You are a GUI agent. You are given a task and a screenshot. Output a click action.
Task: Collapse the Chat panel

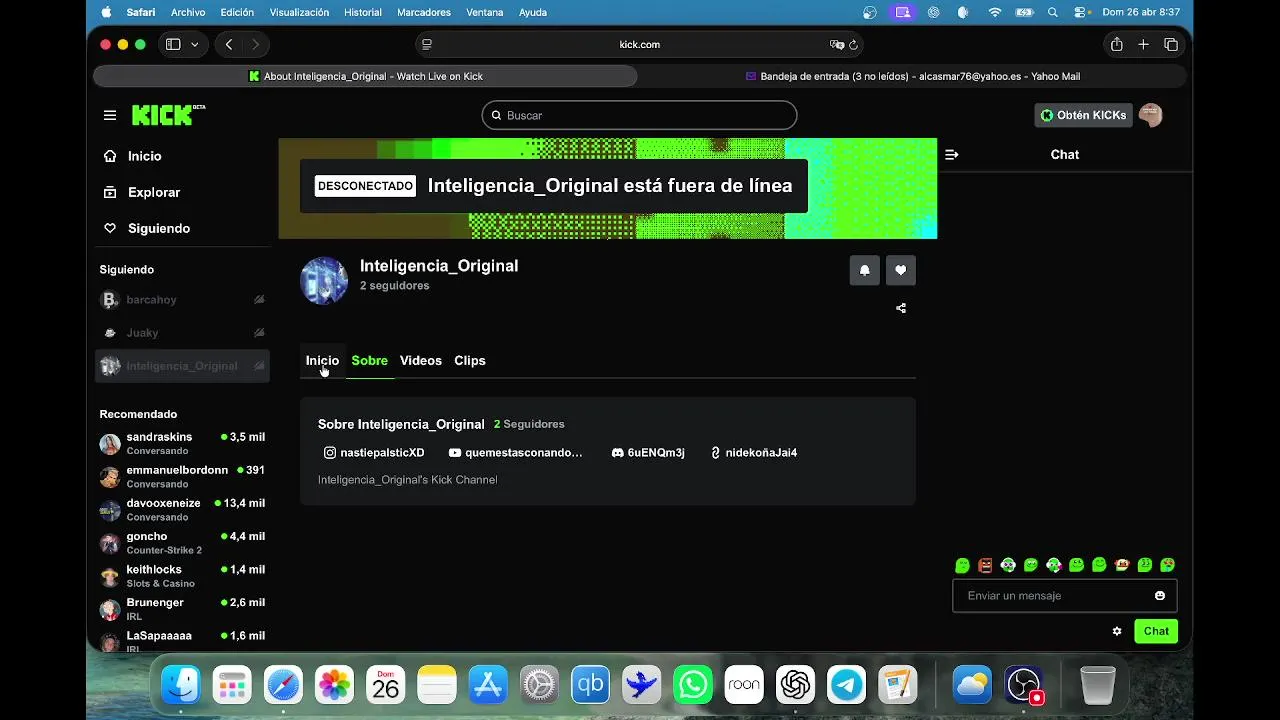click(951, 155)
